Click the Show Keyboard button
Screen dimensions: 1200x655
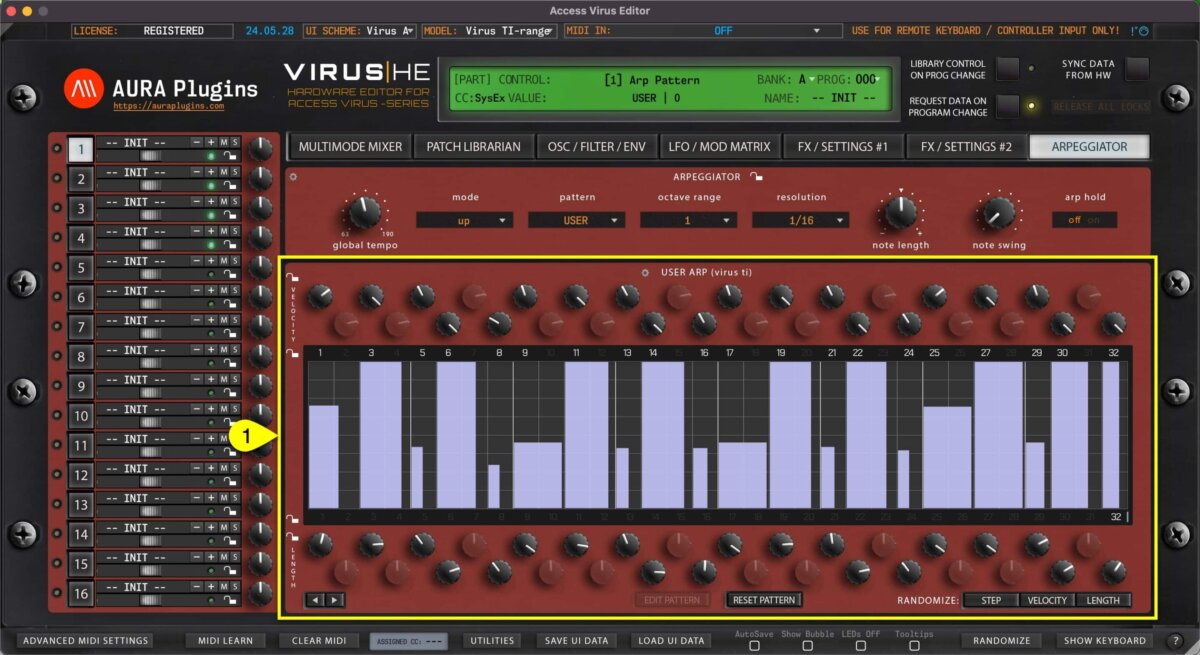(x=1105, y=640)
